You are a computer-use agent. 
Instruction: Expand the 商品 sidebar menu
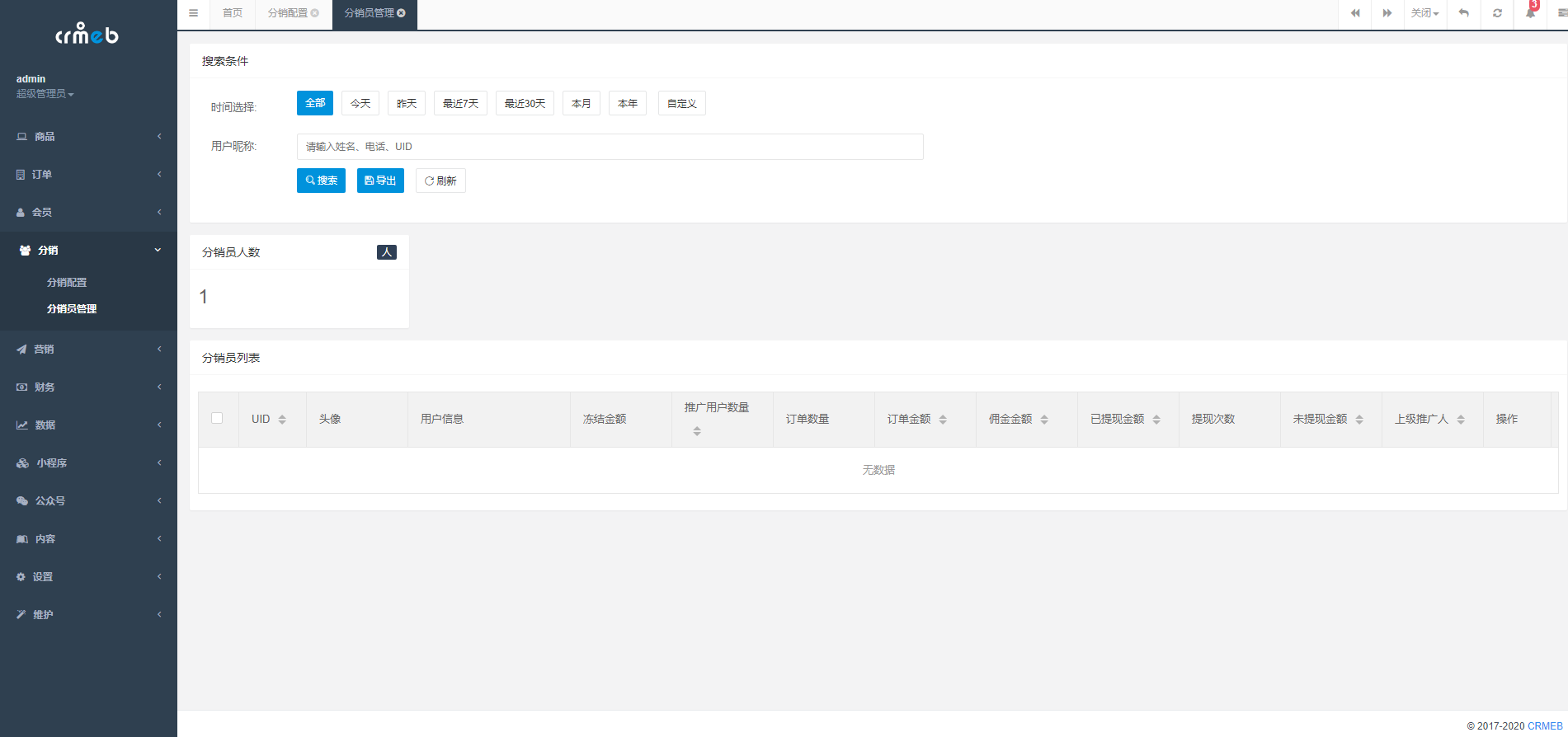88,137
